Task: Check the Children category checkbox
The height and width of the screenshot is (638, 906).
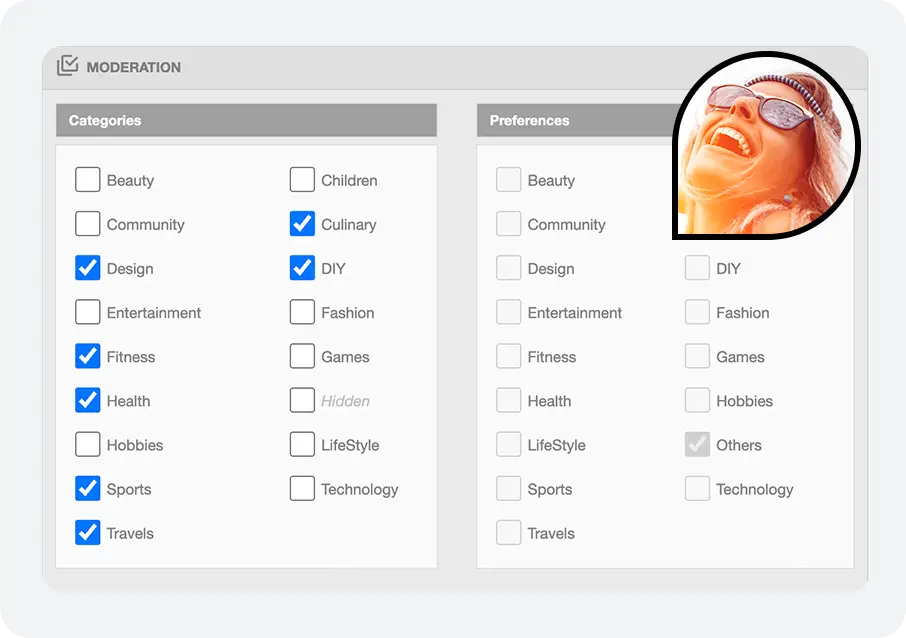Action: click(302, 180)
